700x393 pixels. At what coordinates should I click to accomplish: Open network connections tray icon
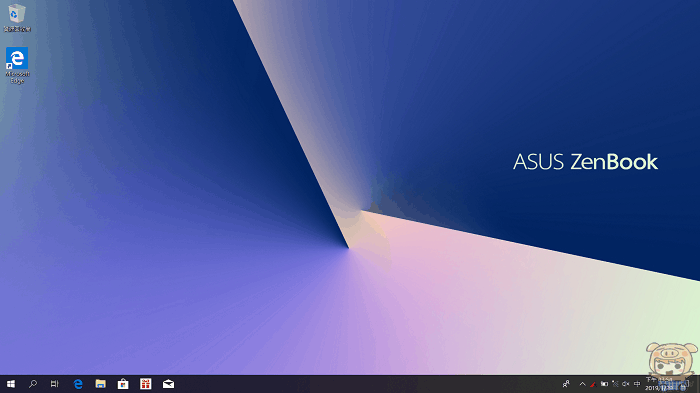615,384
